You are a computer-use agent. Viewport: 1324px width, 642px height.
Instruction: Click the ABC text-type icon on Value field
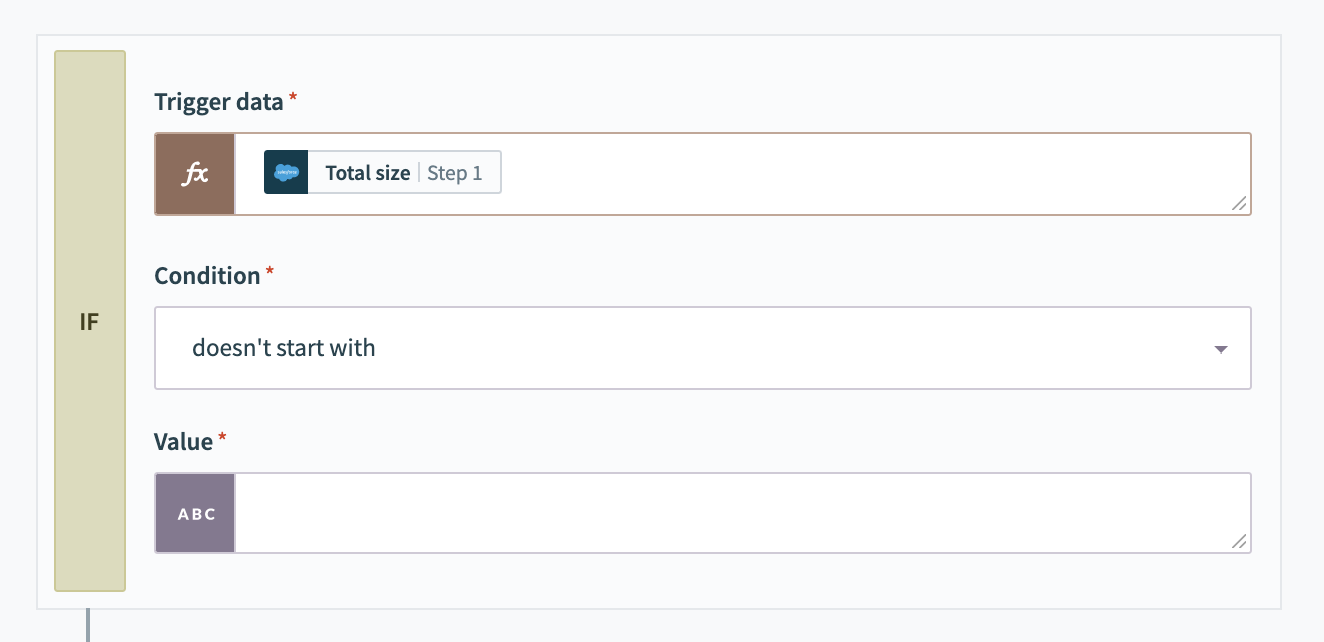tap(195, 513)
